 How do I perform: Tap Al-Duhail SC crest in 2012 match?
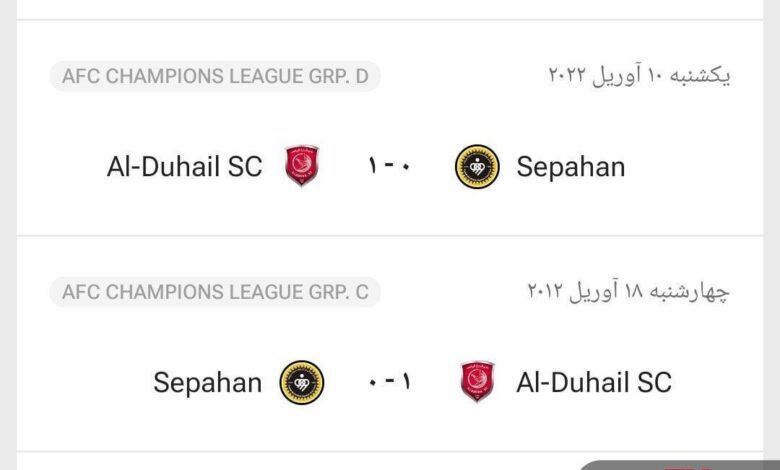click(477, 382)
